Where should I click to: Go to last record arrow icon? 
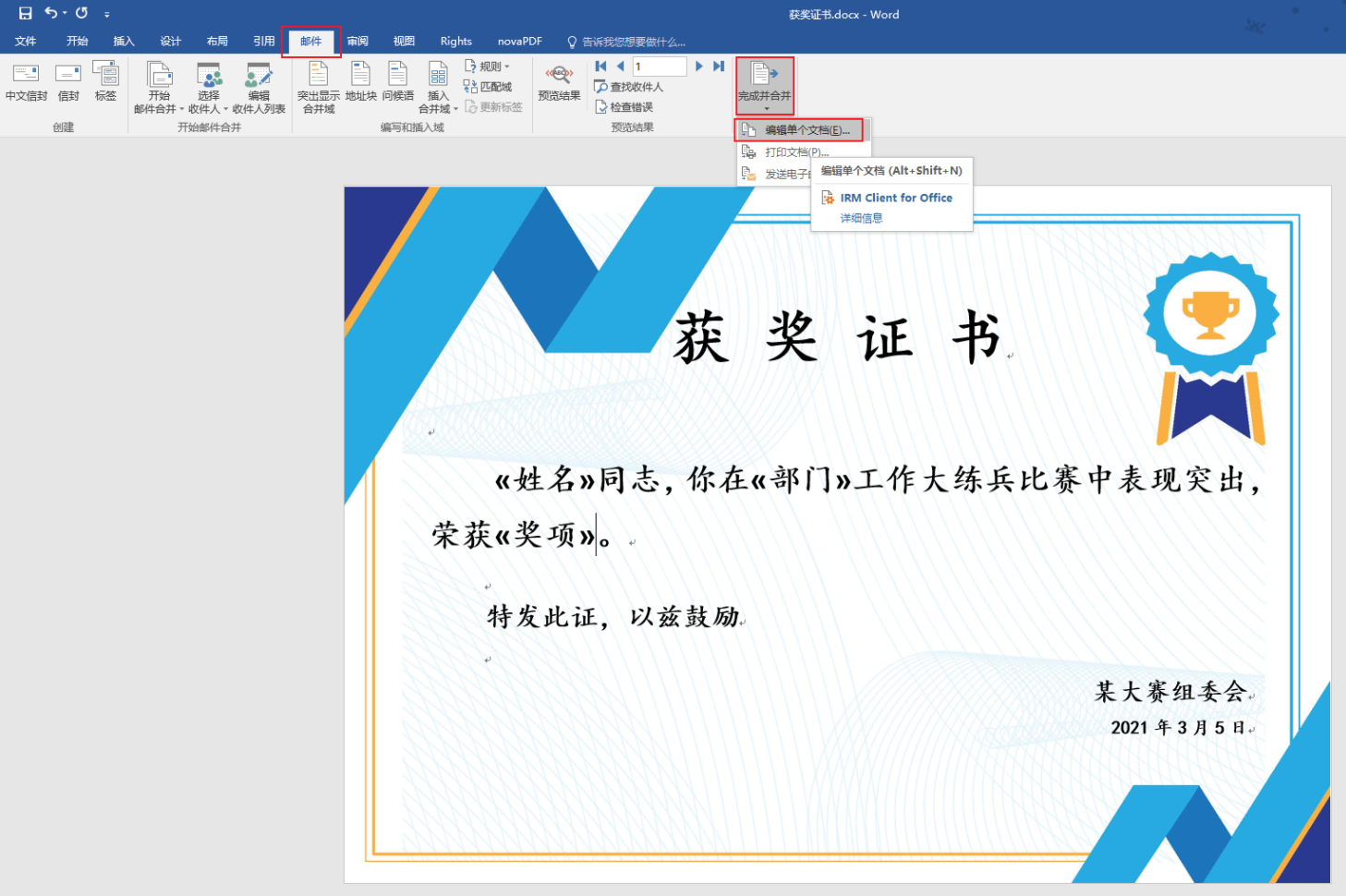tap(719, 67)
